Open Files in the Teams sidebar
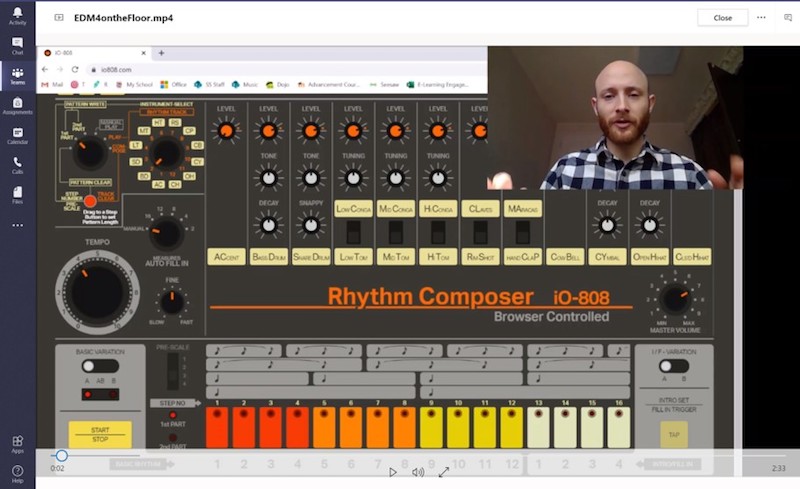Viewport: 800px width, 489px height. [17, 193]
